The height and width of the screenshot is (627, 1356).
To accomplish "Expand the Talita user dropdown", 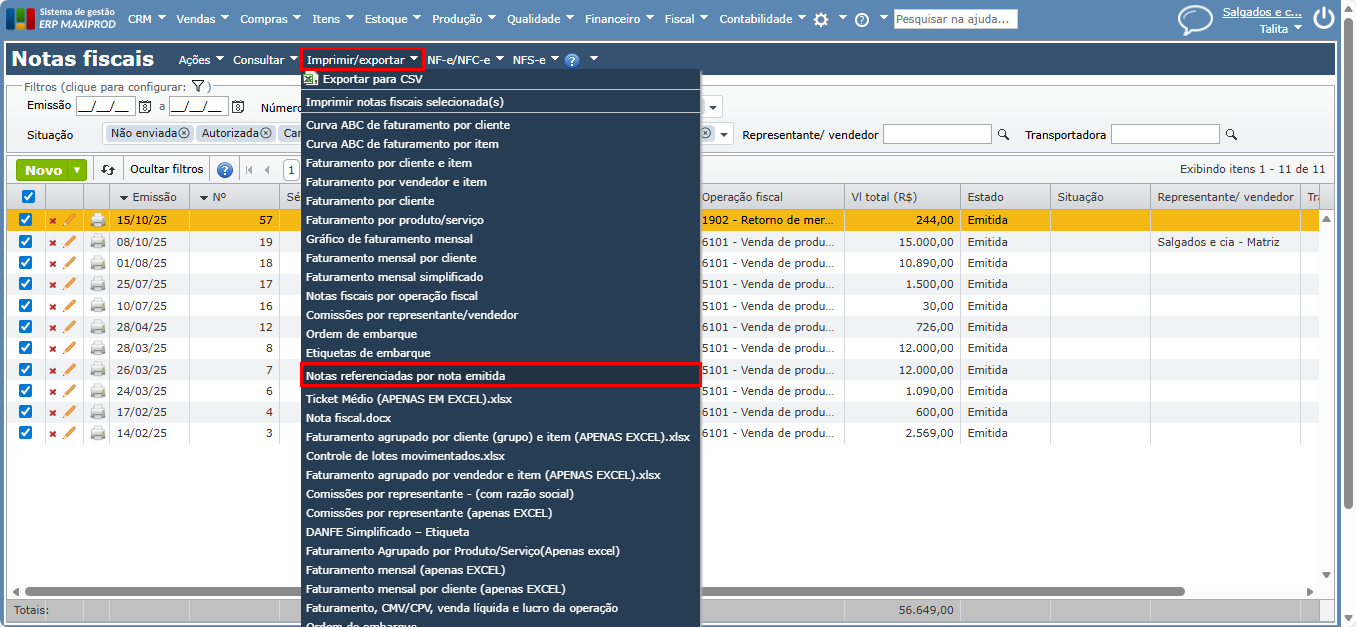I will pyautogui.click(x=1280, y=29).
